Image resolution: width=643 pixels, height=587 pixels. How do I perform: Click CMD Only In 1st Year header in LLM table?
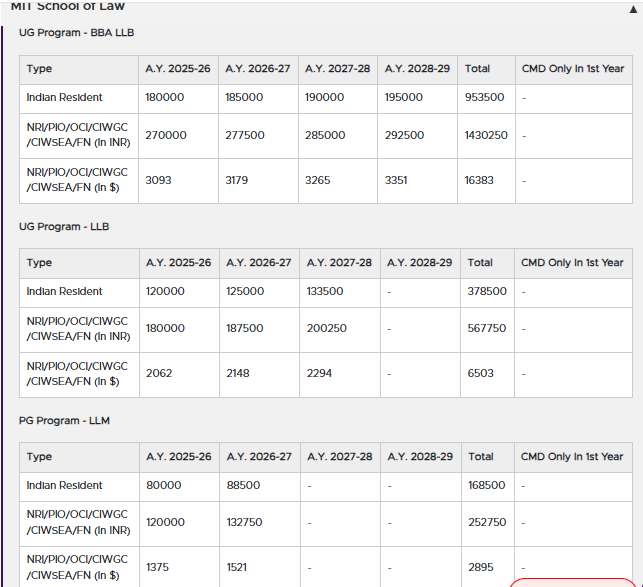click(x=572, y=457)
